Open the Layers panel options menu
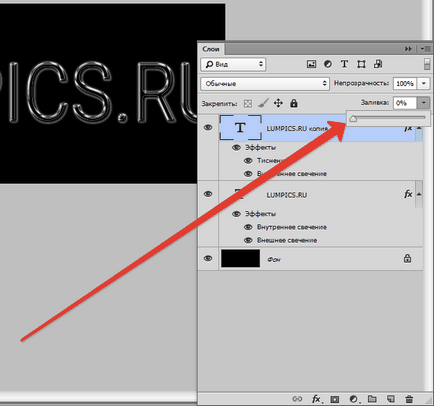Screen dimensions: 434x406 pos(425,49)
